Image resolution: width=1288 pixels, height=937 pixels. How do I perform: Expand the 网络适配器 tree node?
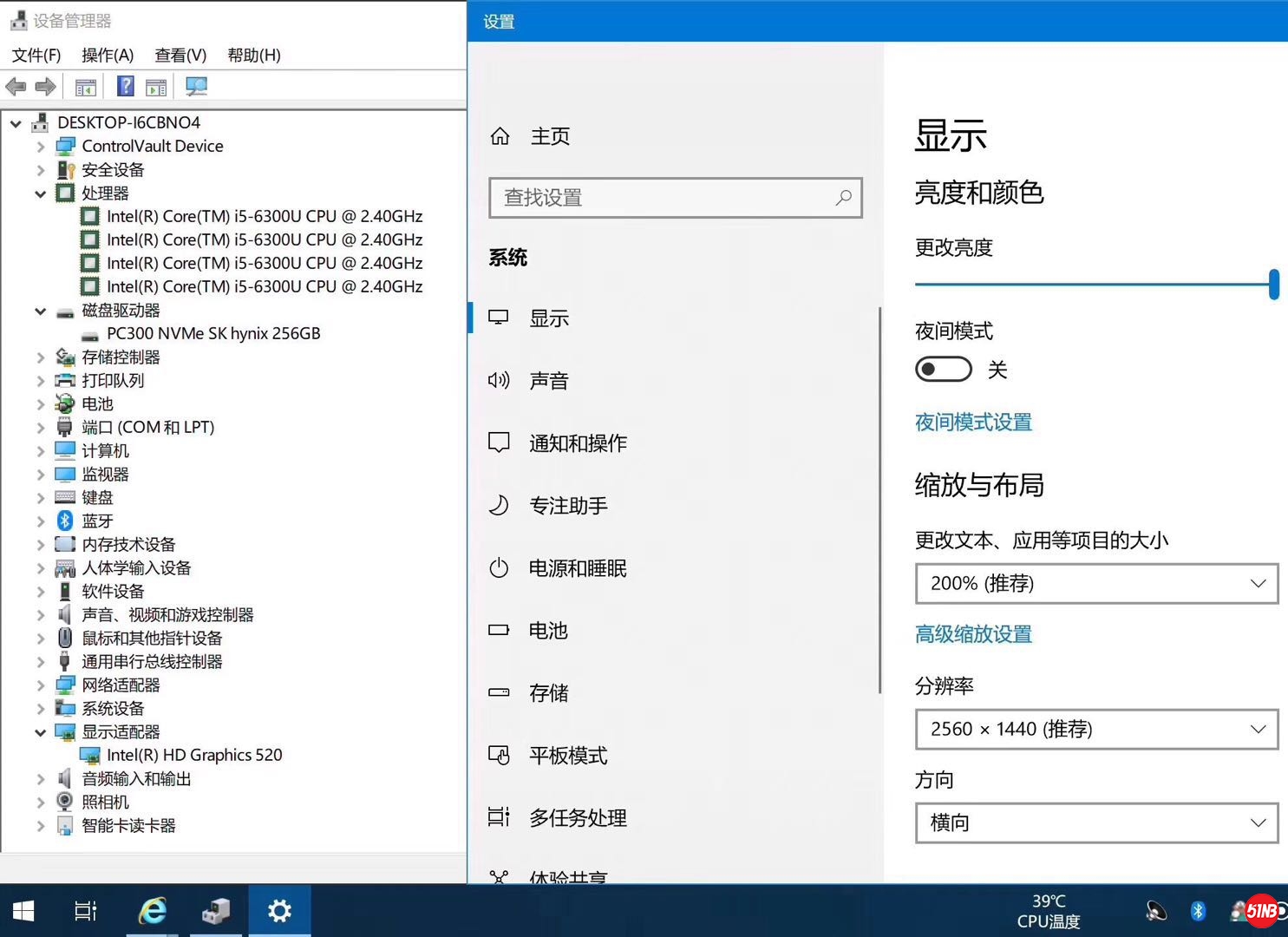pos(40,685)
